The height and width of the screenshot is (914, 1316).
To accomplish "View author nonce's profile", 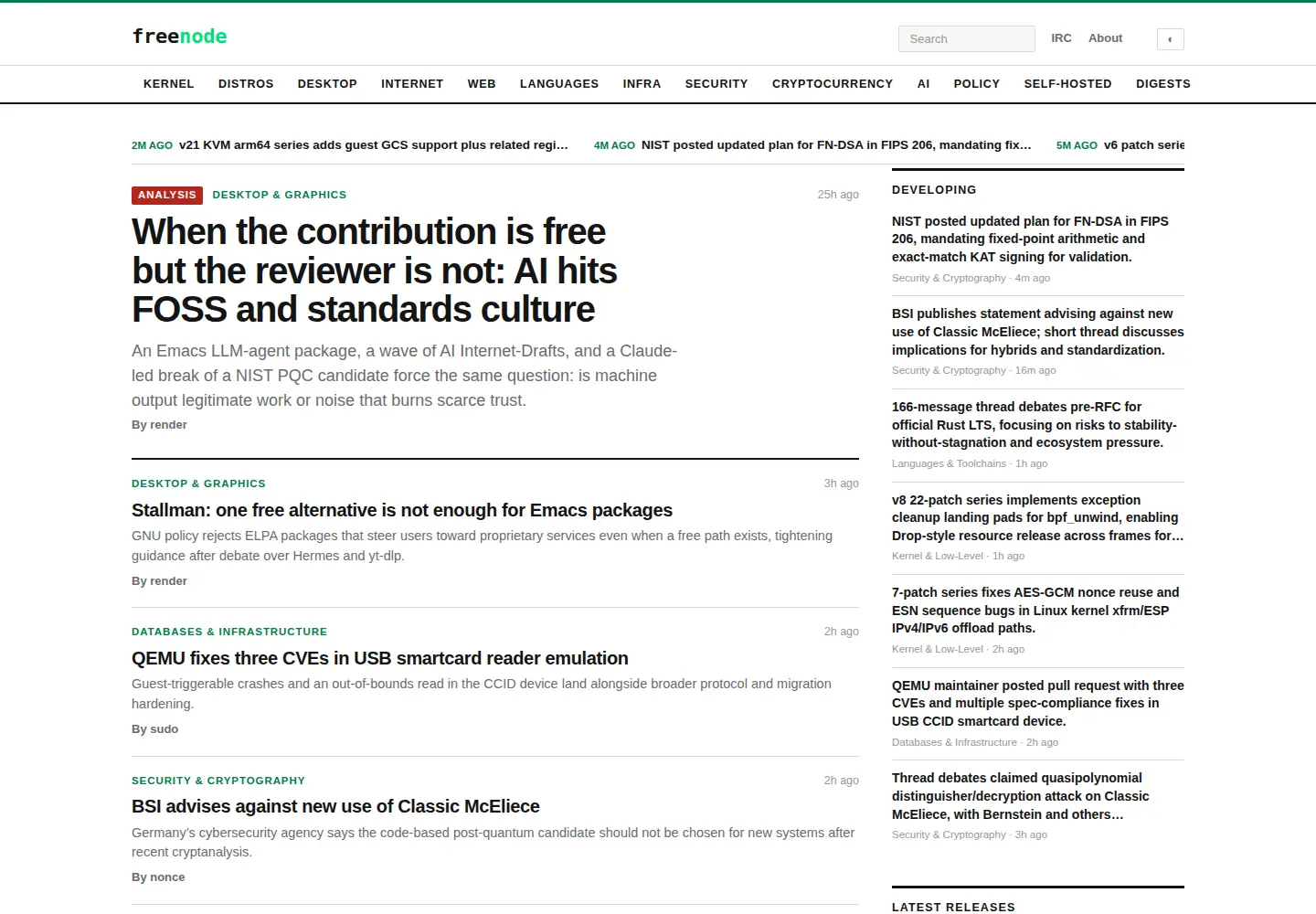I will (158, 877).
